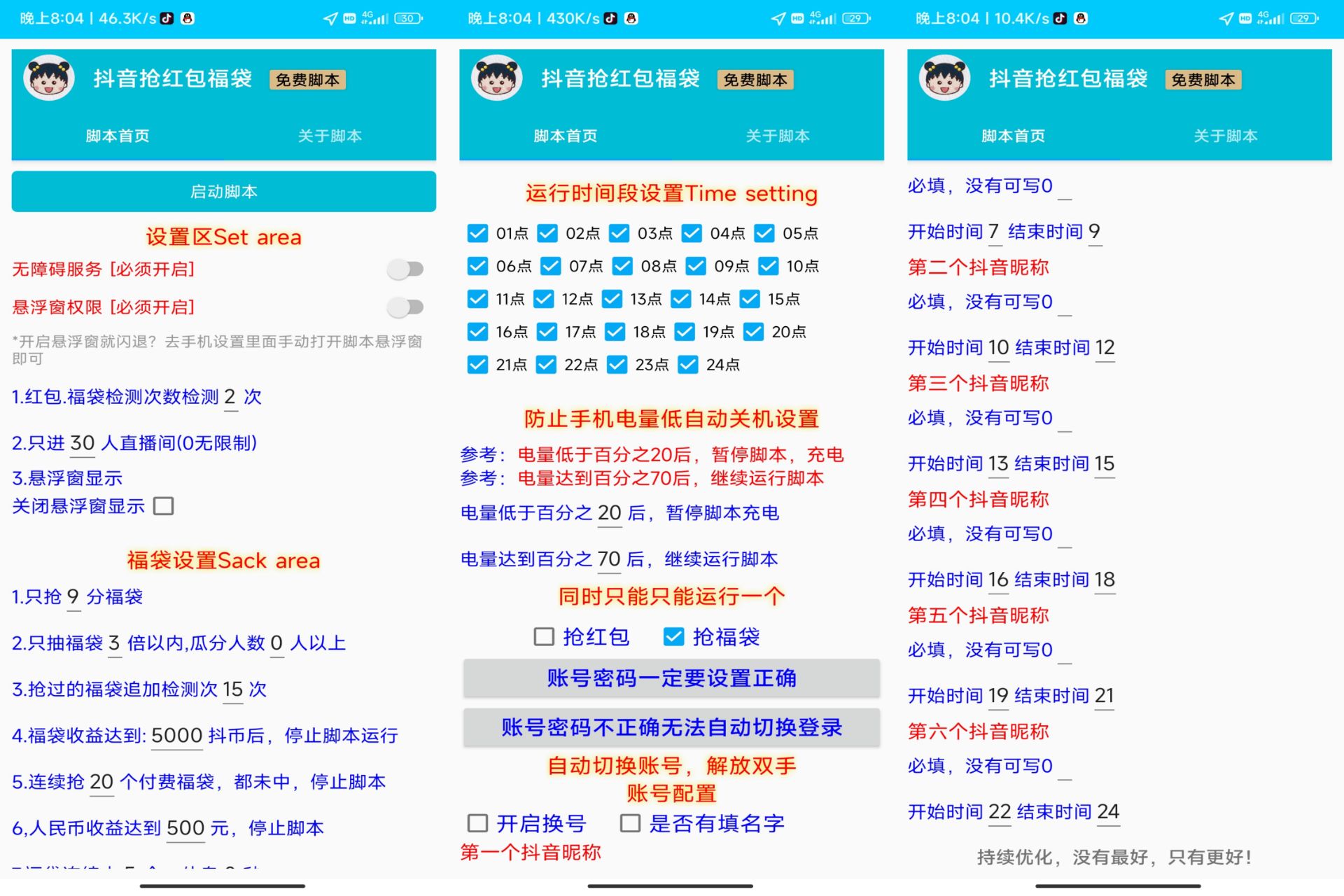Image resolution: width=1344 pixels, height=896 pixels.
Task: Open the 关于脚本 tab
Action: [x=329, y=136]
